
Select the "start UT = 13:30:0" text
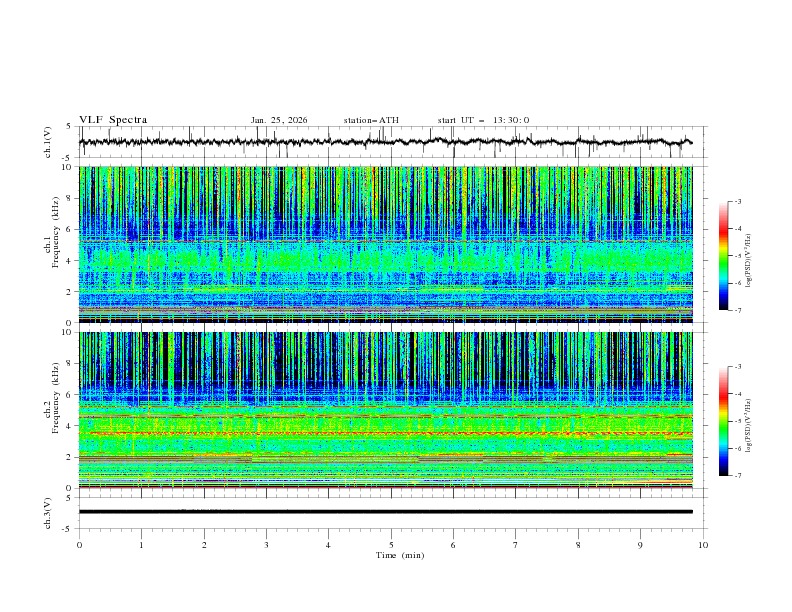[x=483, y=120]
